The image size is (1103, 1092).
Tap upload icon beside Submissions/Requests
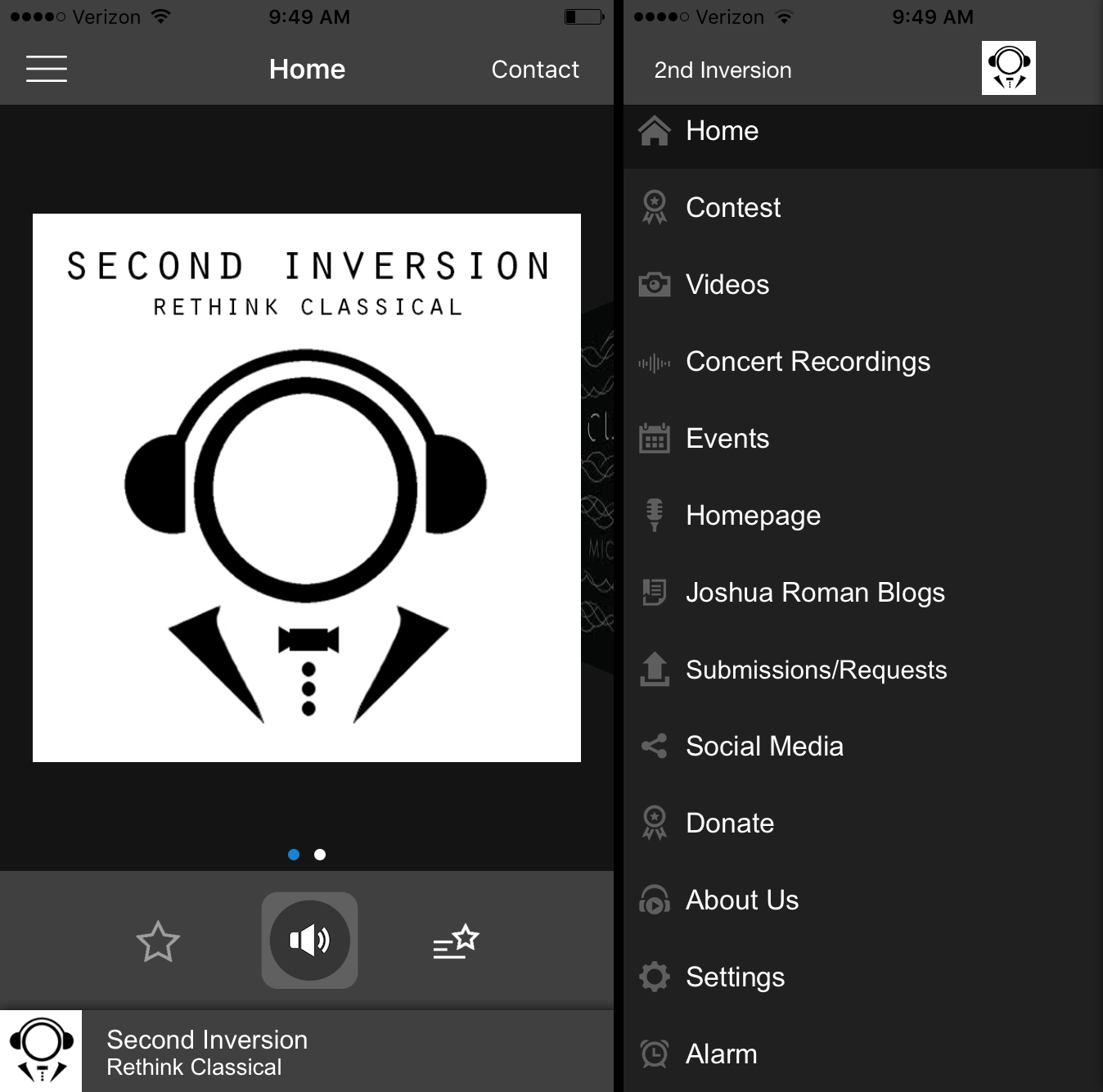pos(655,669)
